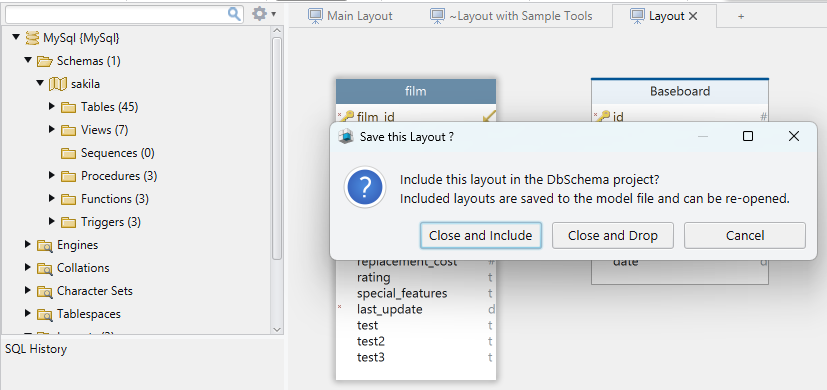Click the Views folder icon
Image resolution: width=827 pixels, height=390 pixels.
coord(69,130)
